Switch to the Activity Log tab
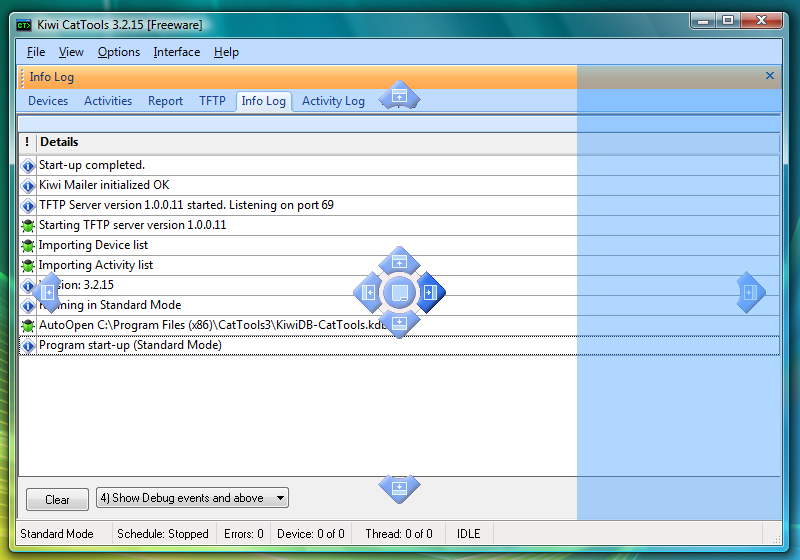 click(x=333, y=101)
